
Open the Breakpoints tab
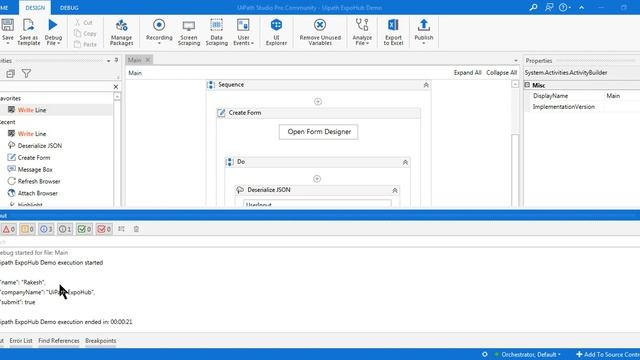pos(101,340)
